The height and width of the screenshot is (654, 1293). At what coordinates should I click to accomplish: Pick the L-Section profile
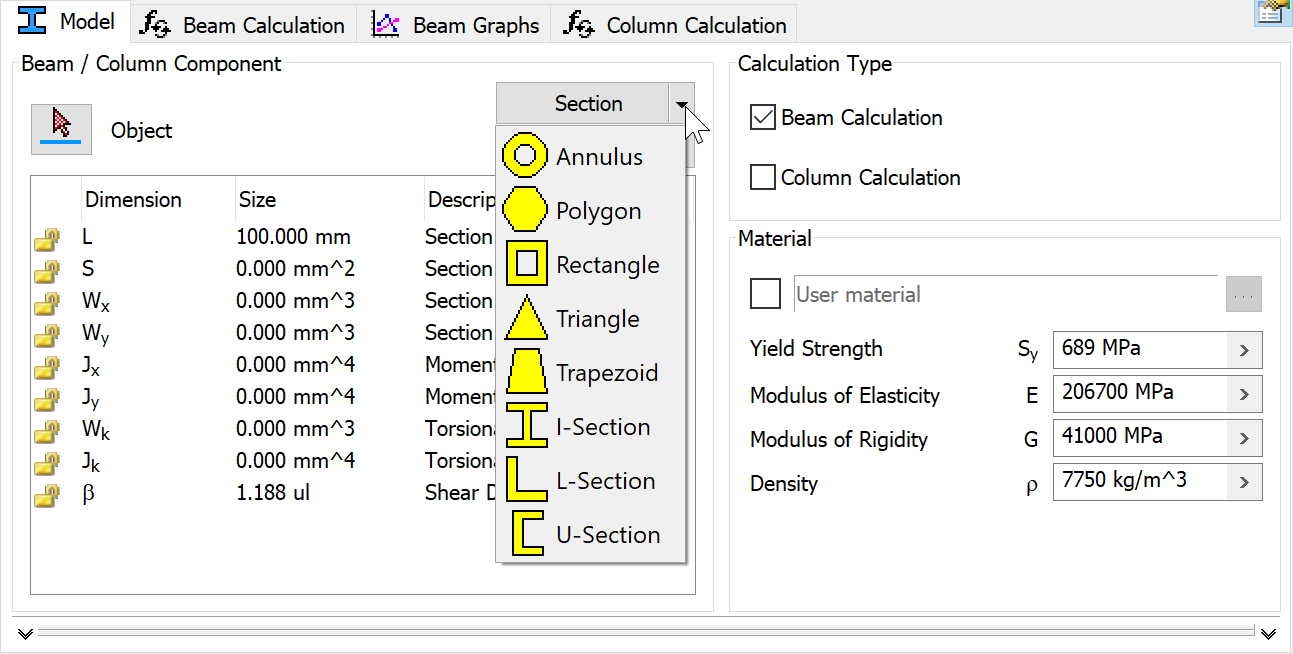coord(590,481)
